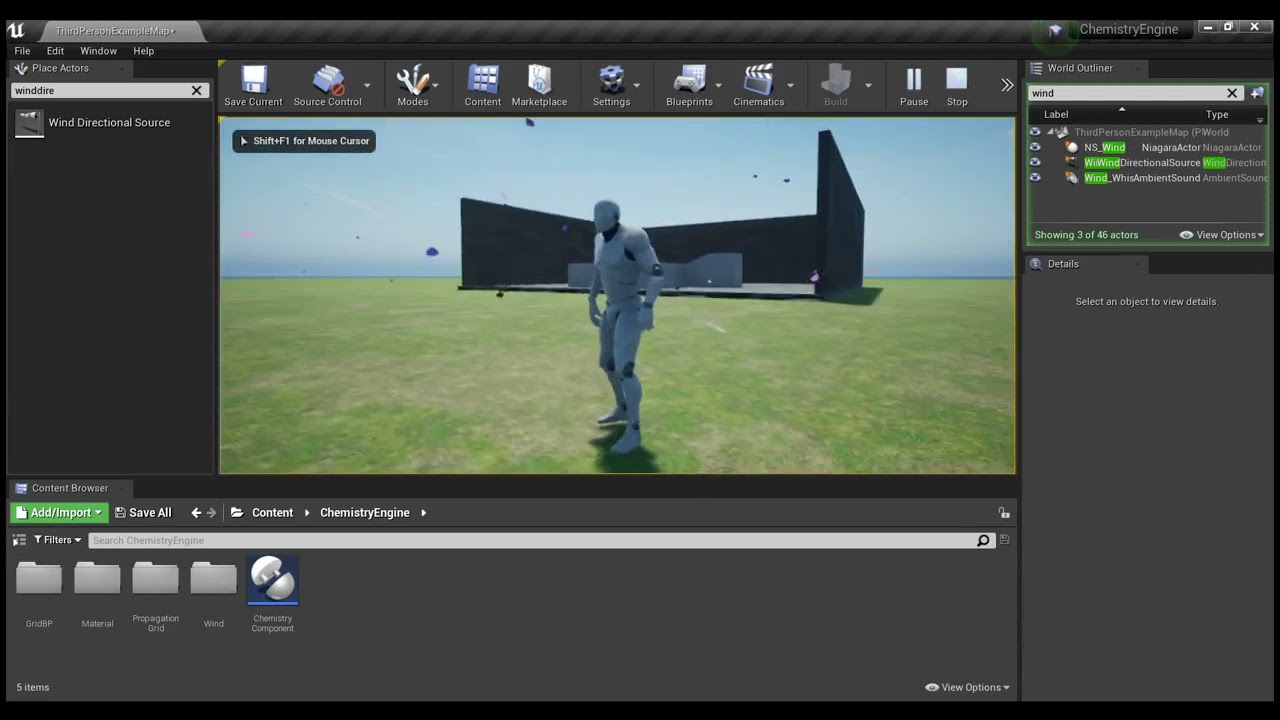Viewport: 1280px width, 720px height.
Task: Clear the Place Actors search field
Action: coord(197,90)
